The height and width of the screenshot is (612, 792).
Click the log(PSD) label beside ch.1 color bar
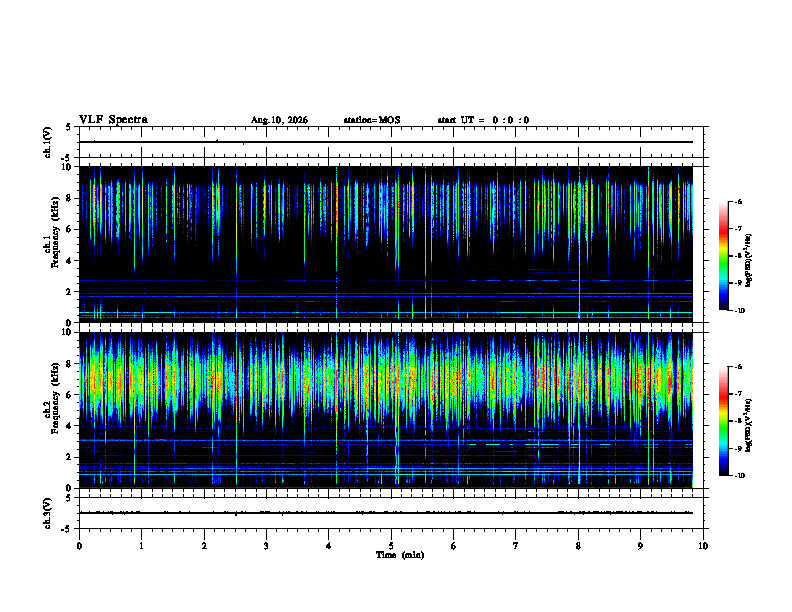tap(749, 260)
